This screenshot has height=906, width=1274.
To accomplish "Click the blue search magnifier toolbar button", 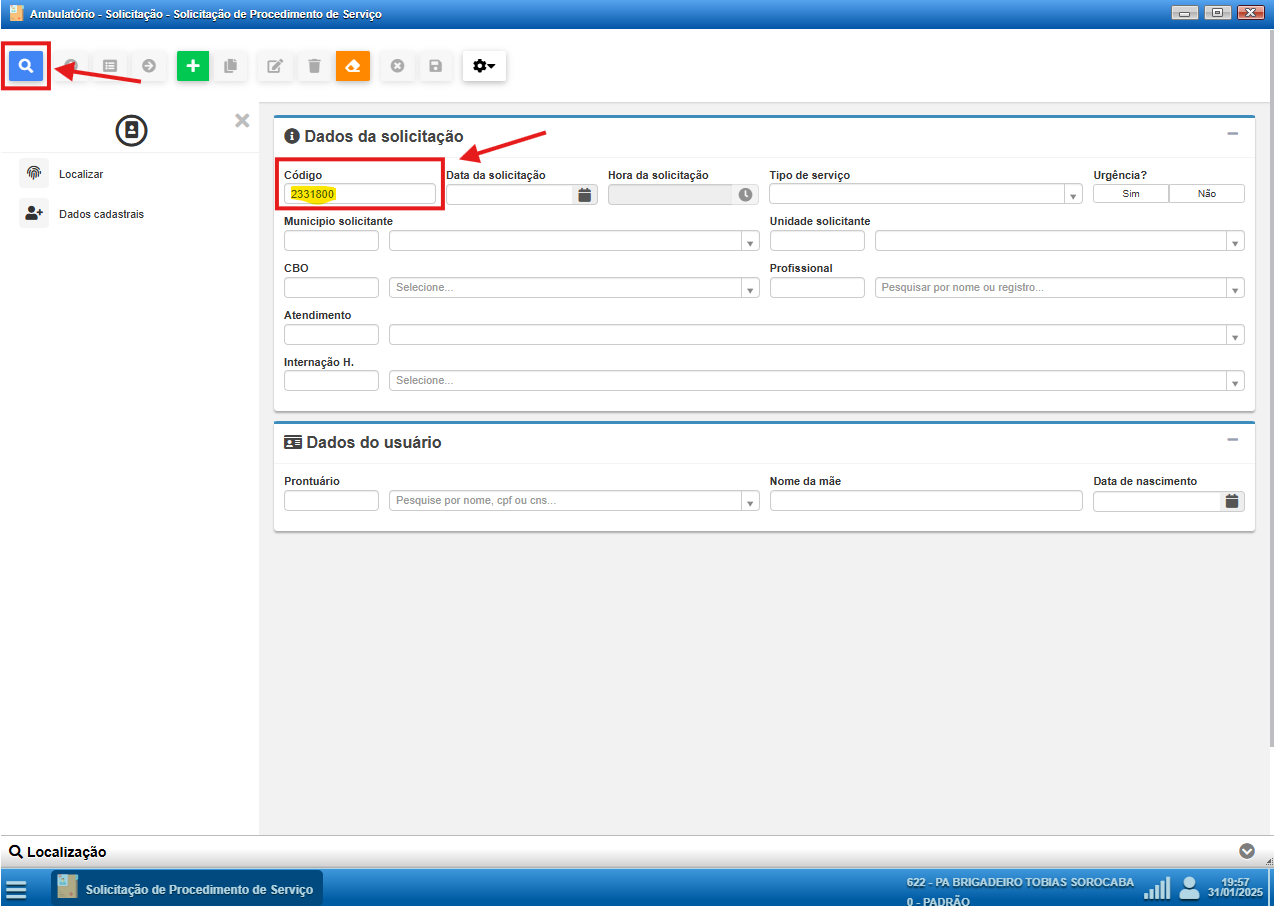I will pyautogui.click(x=26, y=66).
